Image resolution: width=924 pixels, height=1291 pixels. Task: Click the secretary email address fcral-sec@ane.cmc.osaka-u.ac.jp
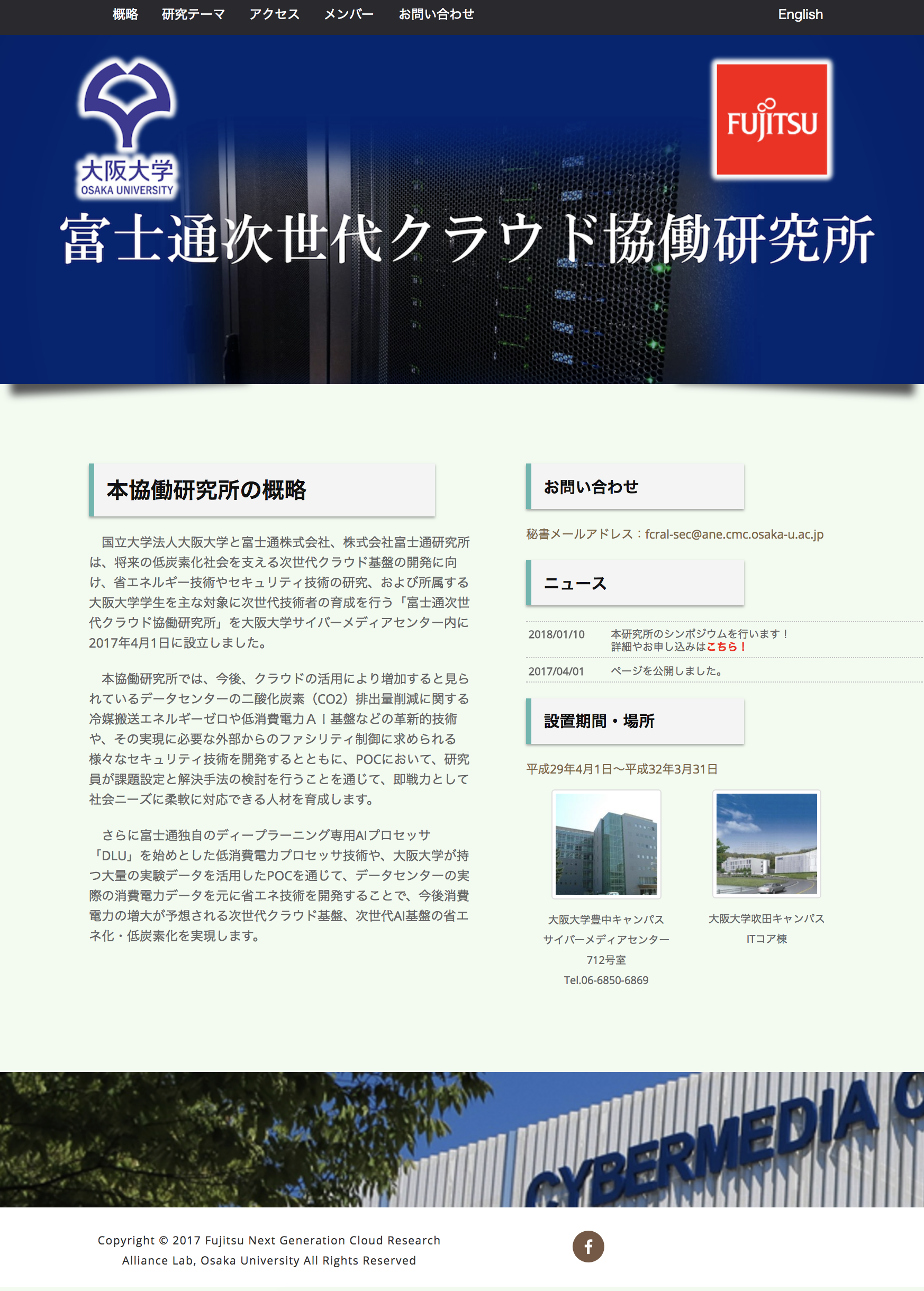pyautogui.click(x=734, y=534)
